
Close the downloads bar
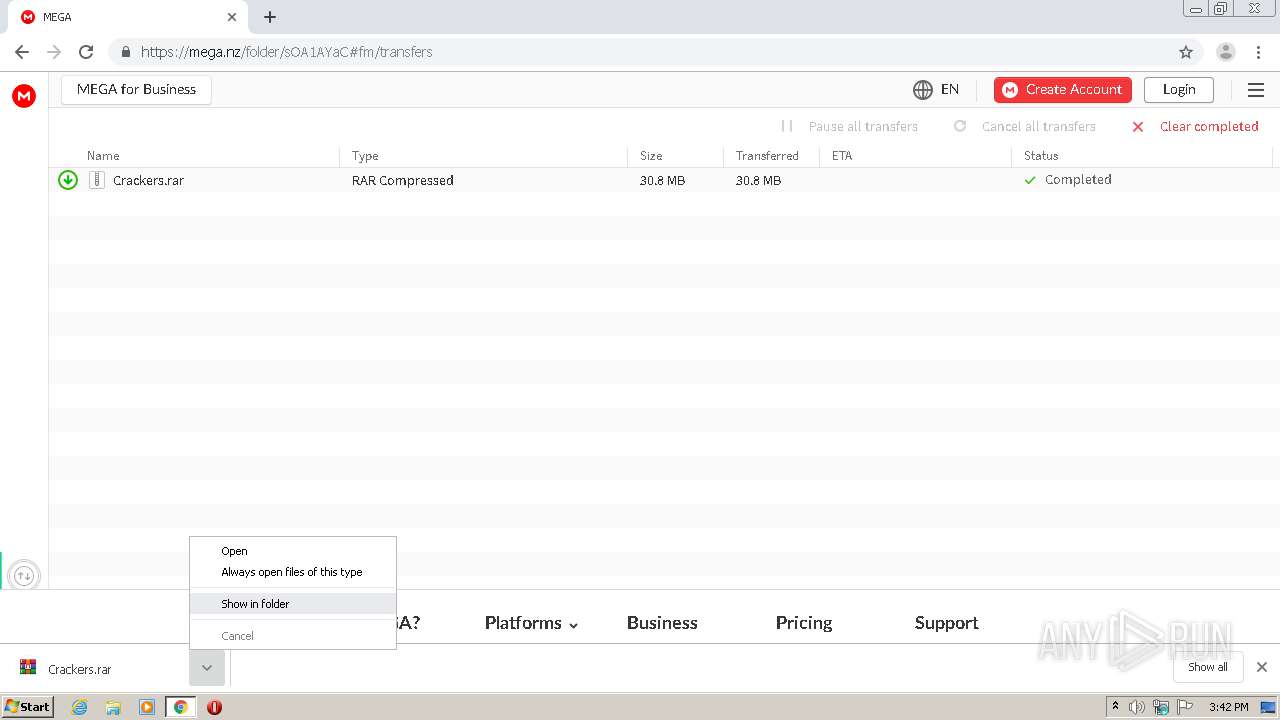tap(1262, 667)
